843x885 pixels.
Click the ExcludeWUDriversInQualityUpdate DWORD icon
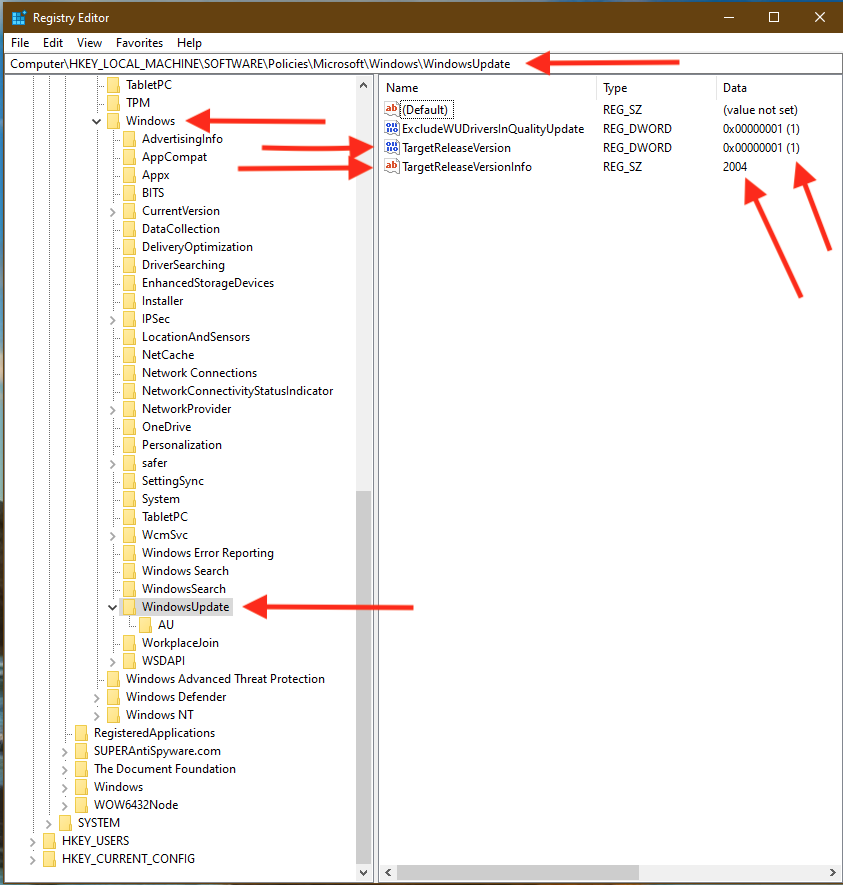pyautogui.click(x=392, y=129)
